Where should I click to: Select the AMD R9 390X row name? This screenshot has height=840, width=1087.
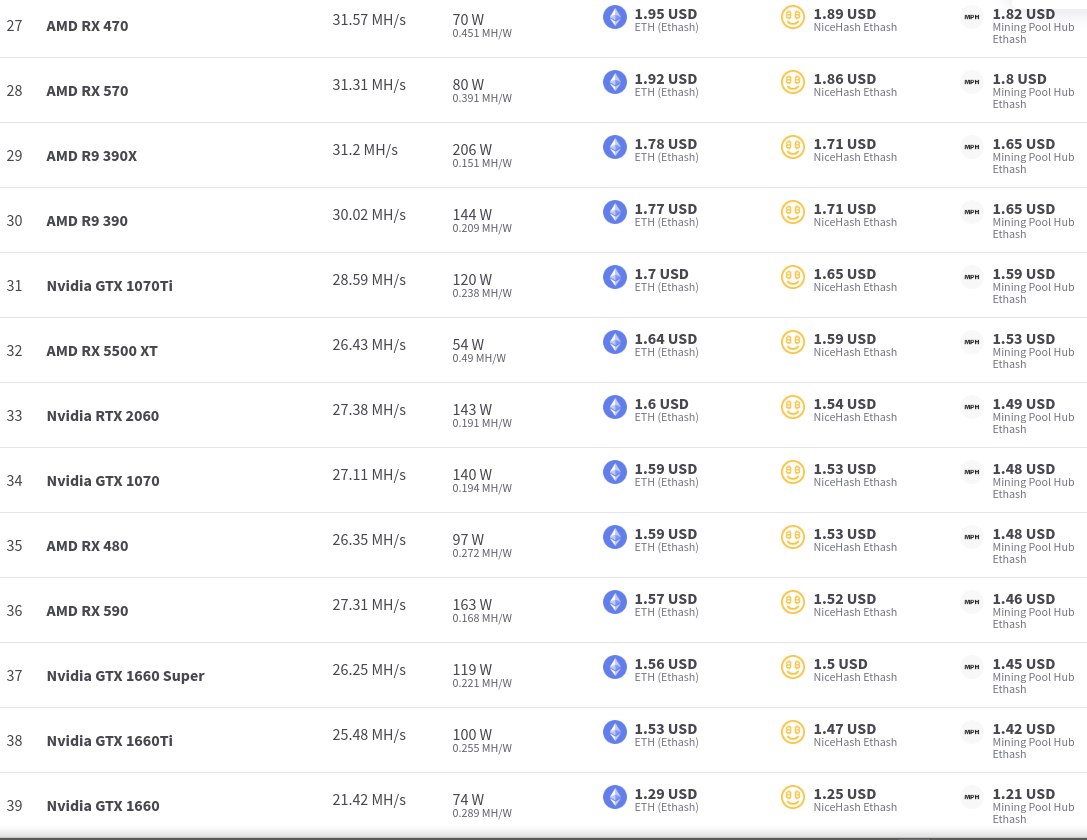click(x=92, y=156)
